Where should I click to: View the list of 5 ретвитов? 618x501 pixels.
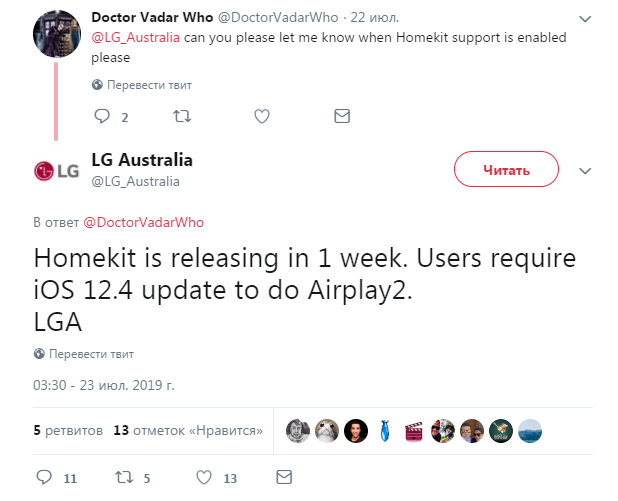pos(68,431)
